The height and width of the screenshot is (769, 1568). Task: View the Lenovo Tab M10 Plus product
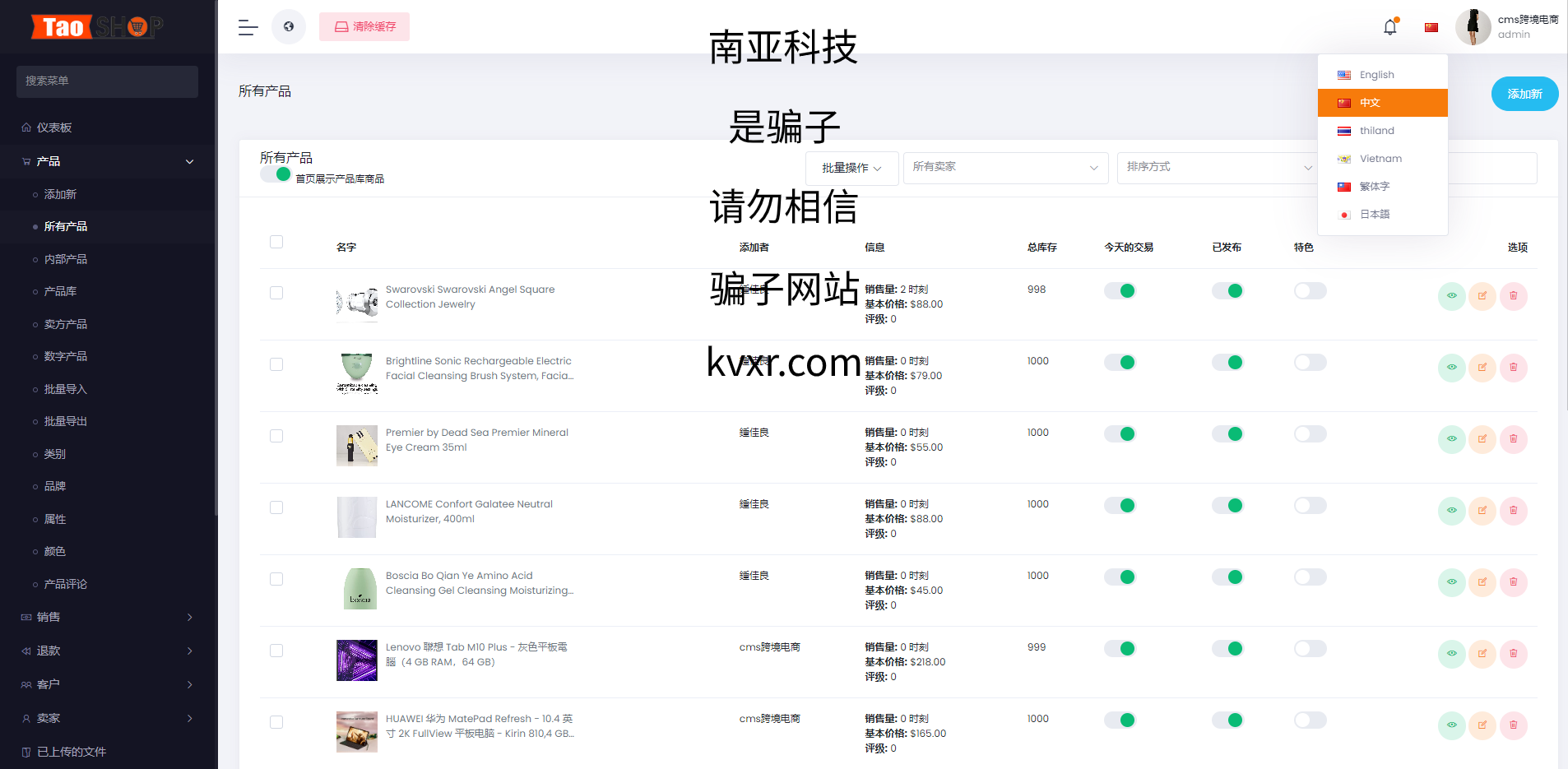tap(1452, 654)
